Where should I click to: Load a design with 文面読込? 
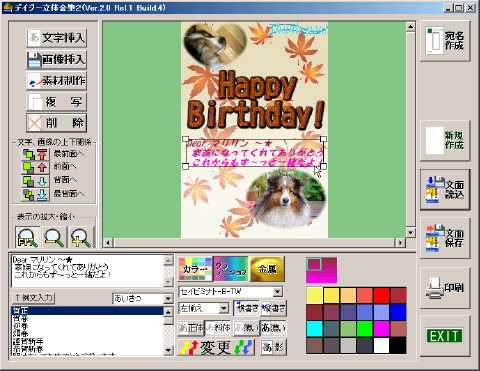(445, 189)
